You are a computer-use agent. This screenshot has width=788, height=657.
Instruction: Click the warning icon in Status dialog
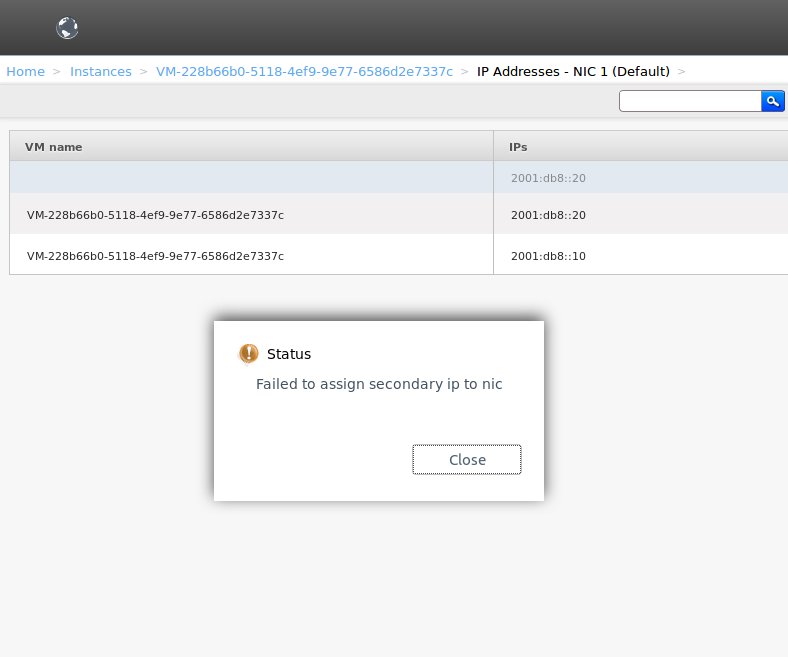(248, 353)
